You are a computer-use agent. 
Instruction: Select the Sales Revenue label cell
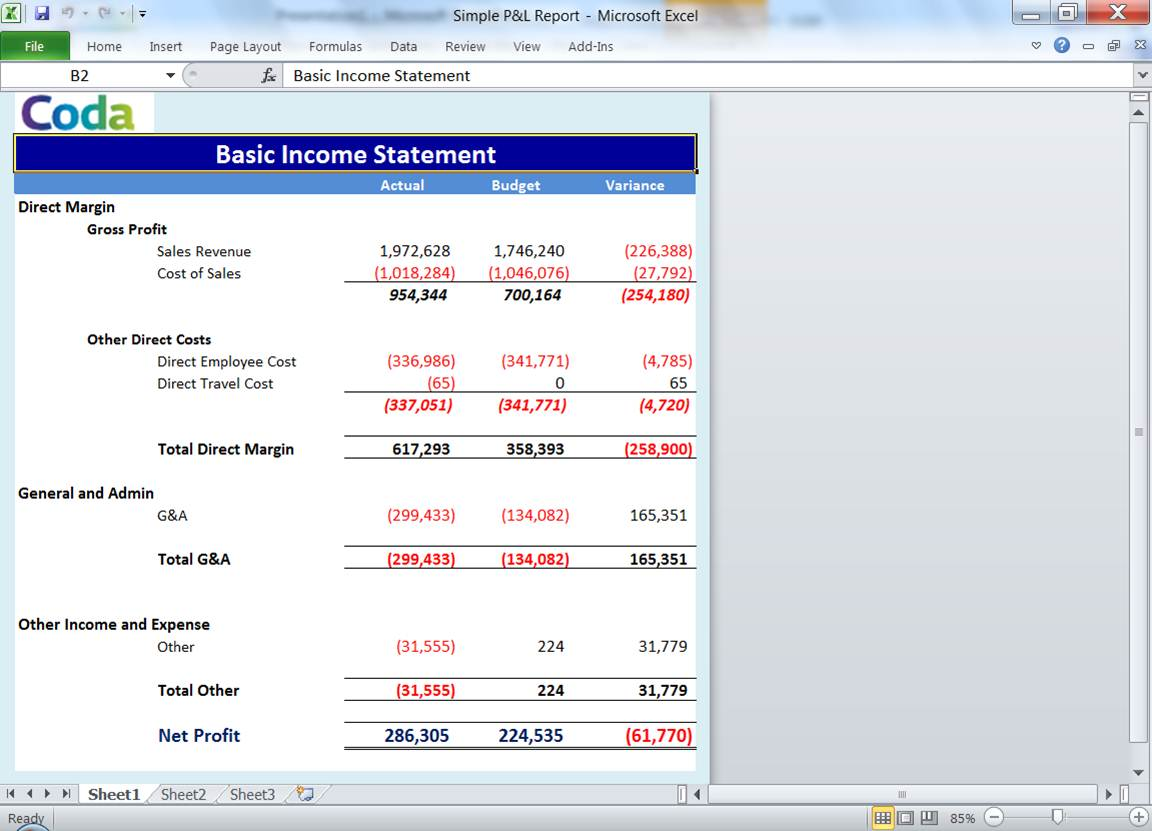[204, 251]
